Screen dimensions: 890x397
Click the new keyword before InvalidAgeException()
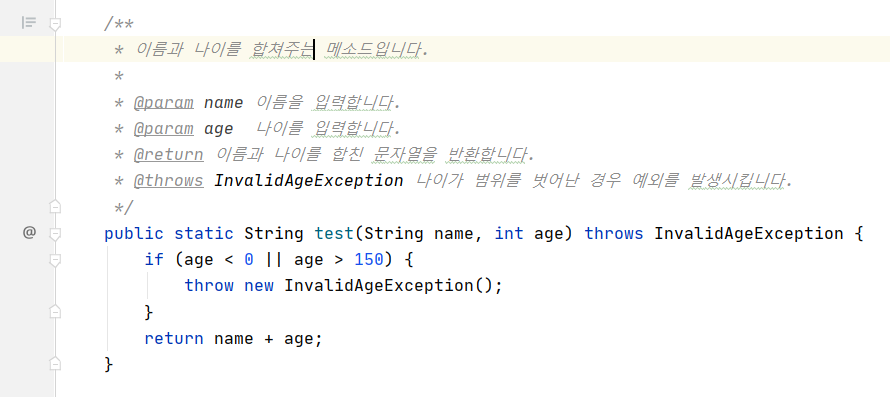pyautogui.click(x=259, y=285)
